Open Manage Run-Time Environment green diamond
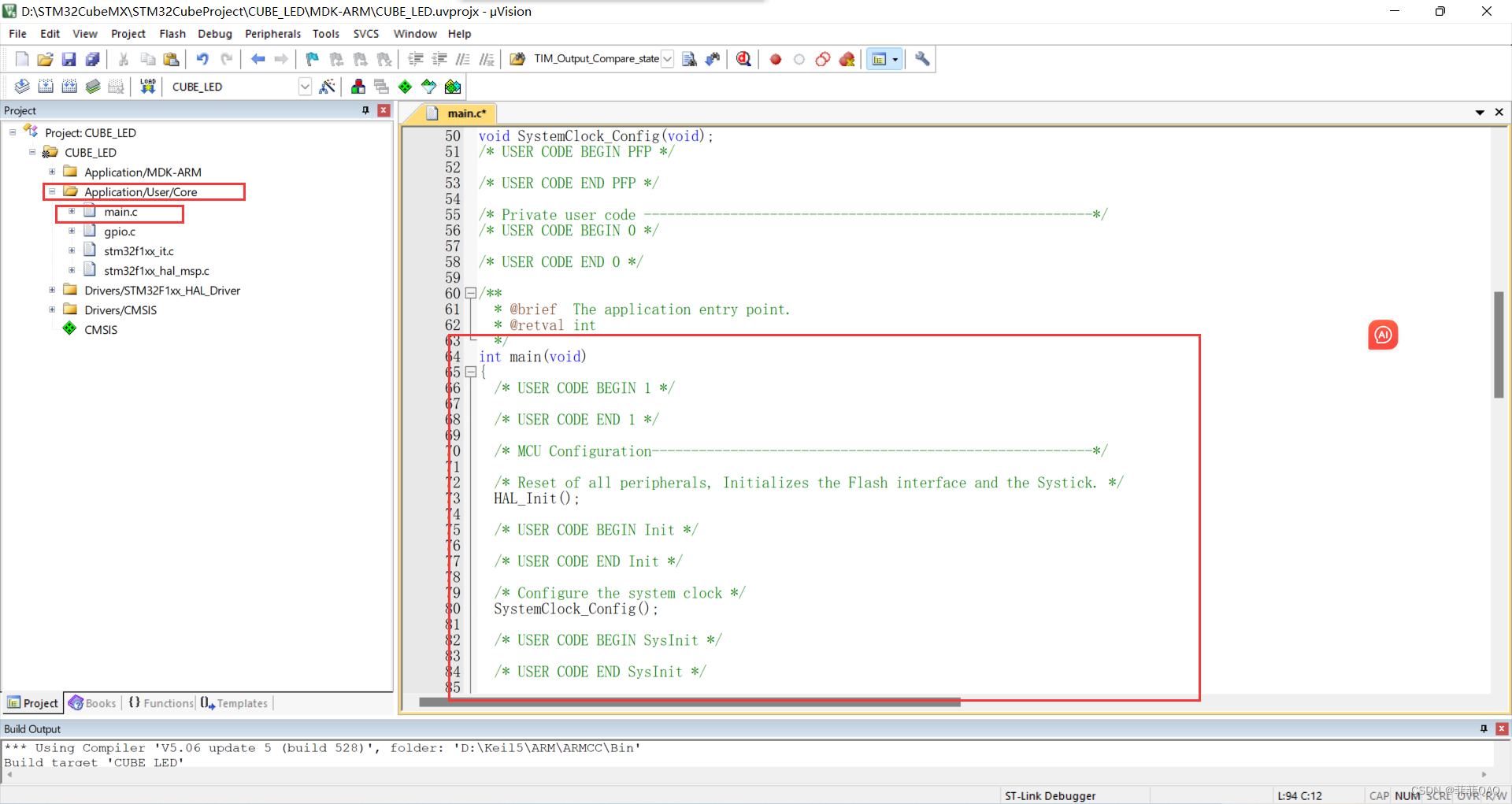This screenshot has height=804, width=1512. coord(405,87)
